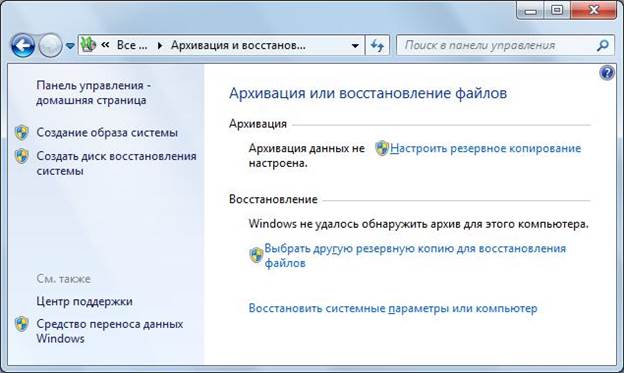The height and width of the screenshot is (373, 624).
Task: Open the address bar history dropdown
Action: (x=355, y=46)
